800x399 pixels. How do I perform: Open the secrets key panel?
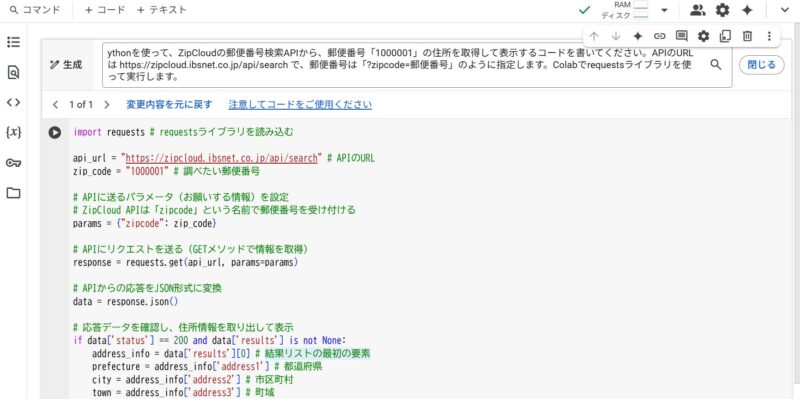point(13,163)
